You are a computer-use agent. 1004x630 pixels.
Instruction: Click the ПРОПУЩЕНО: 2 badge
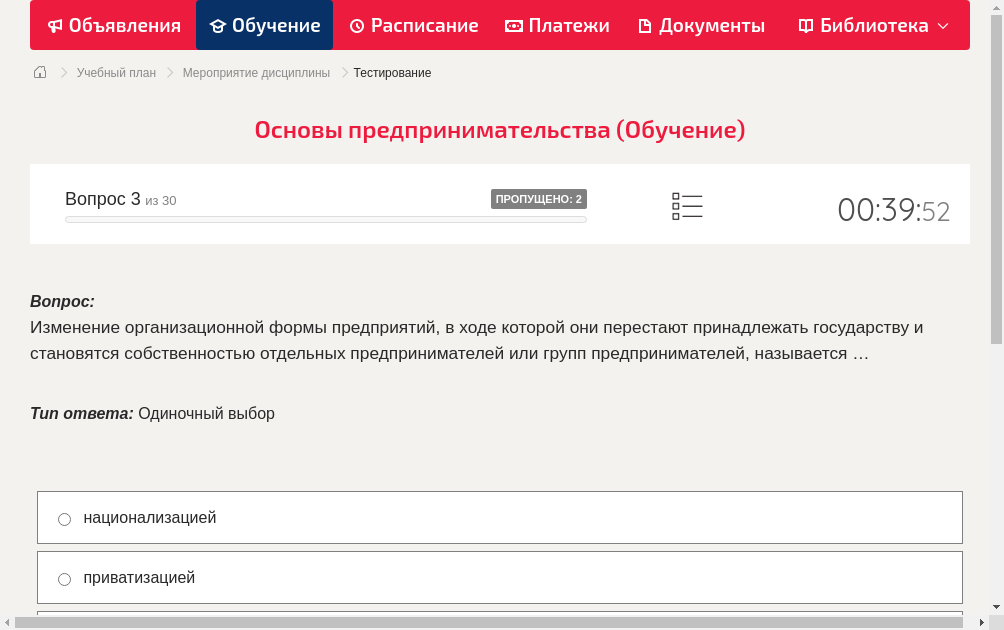click(x=540, y=198)
